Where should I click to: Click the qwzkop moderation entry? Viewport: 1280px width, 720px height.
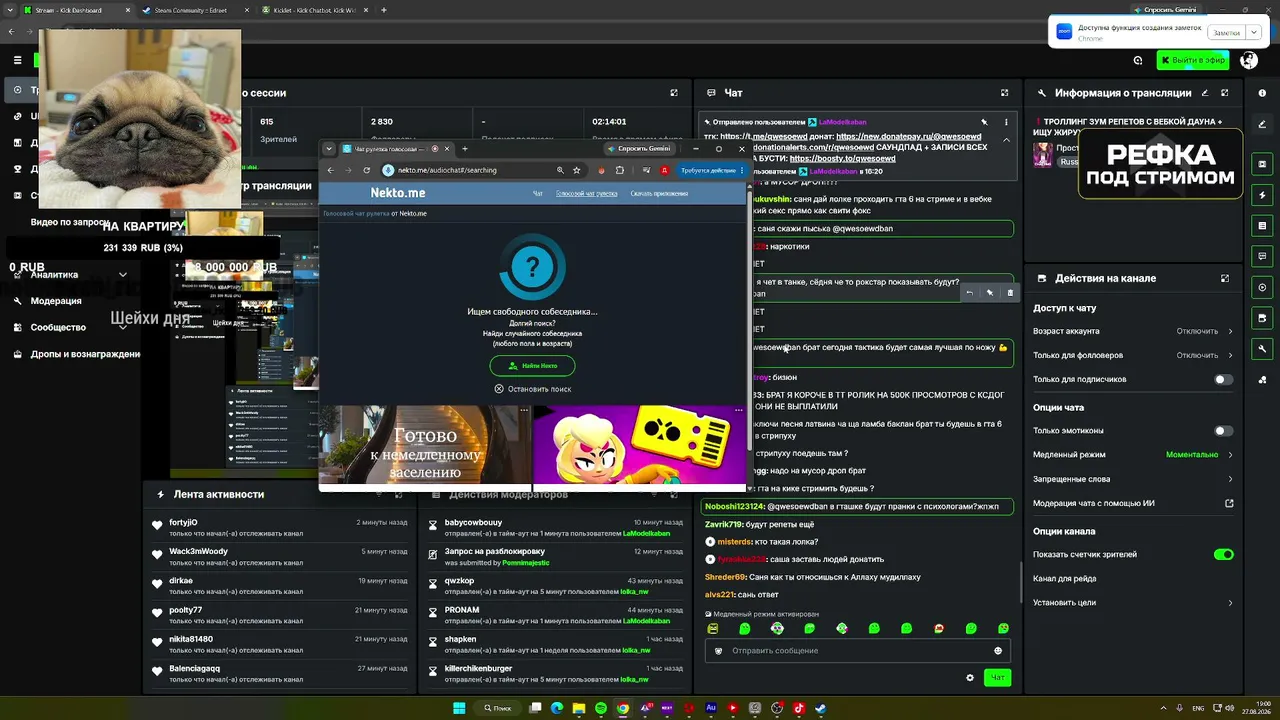point(557,586)
